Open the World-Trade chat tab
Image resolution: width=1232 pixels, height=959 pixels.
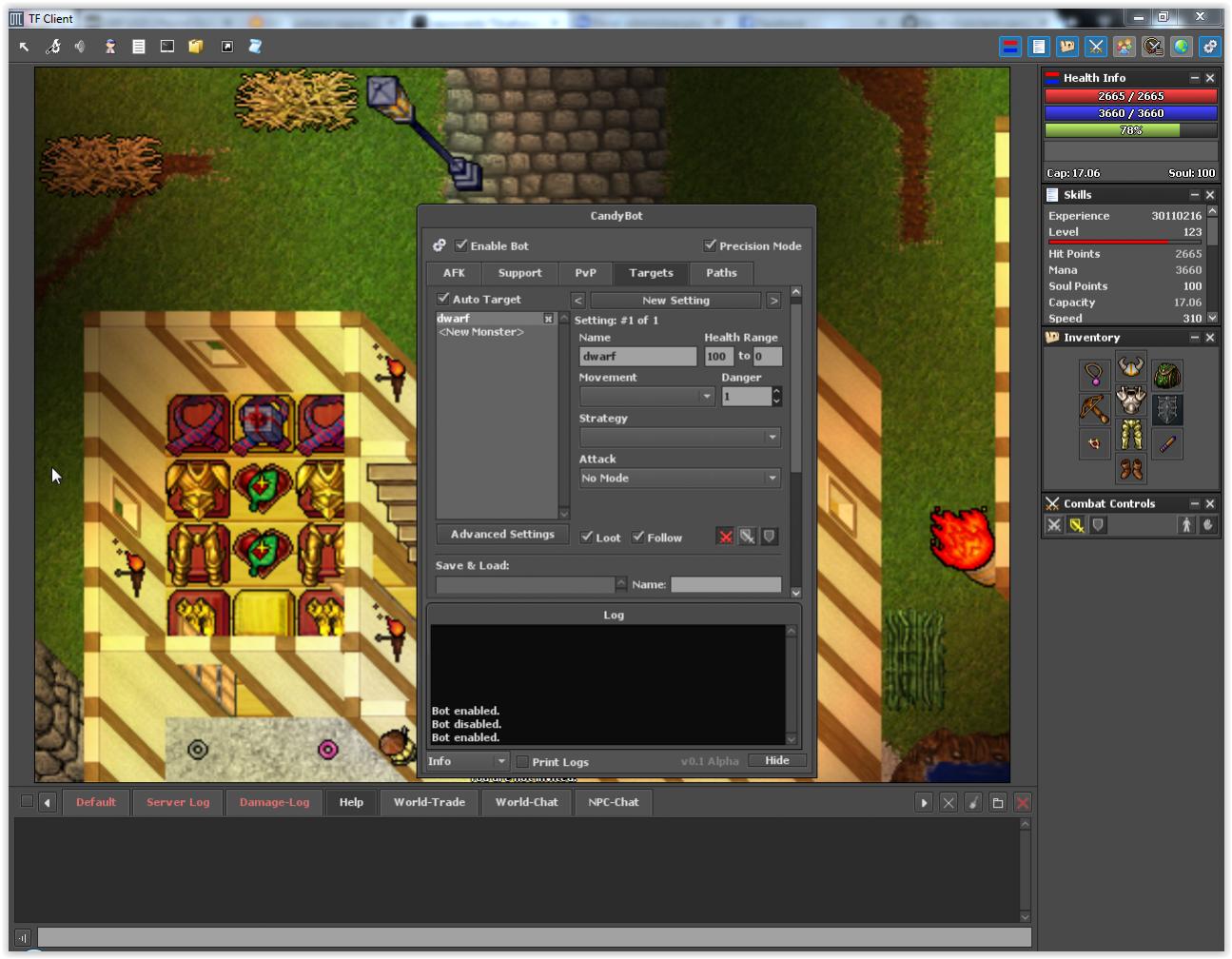click(x=429, y=802)
